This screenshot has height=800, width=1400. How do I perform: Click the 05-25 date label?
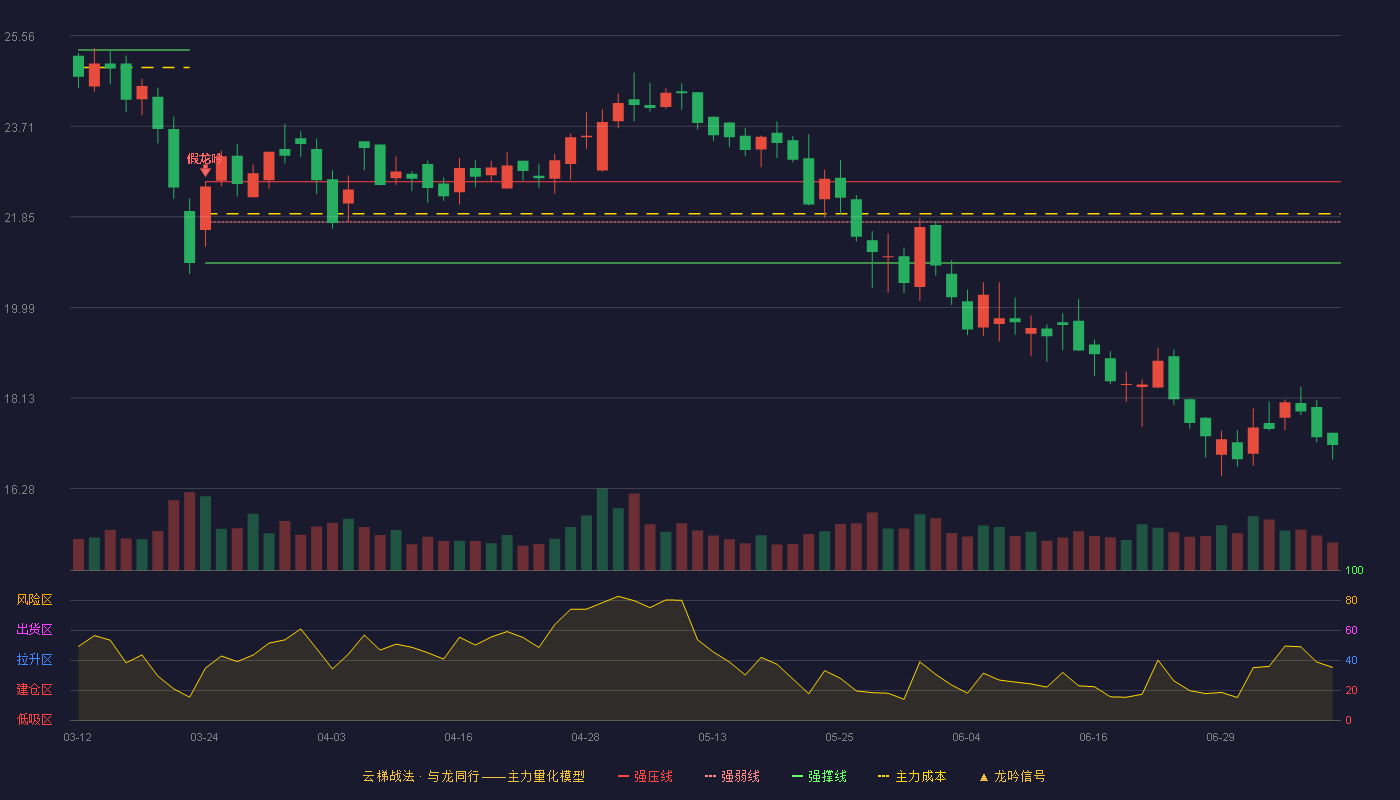[839, 737]
